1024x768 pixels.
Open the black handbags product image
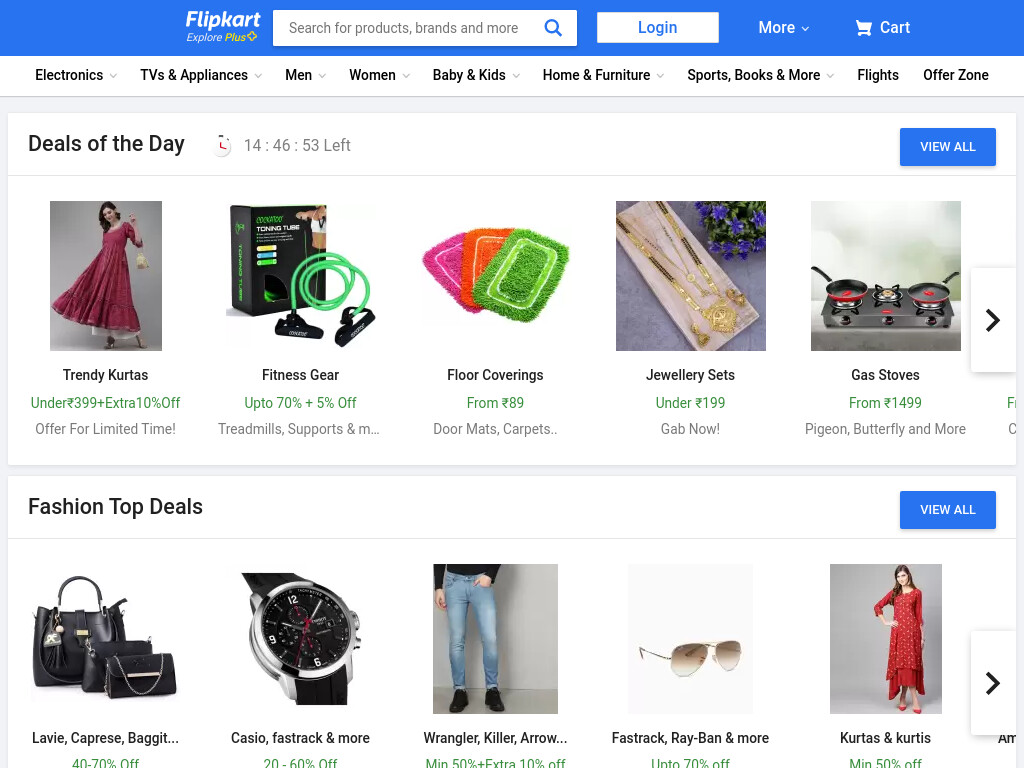click(106, 639)
